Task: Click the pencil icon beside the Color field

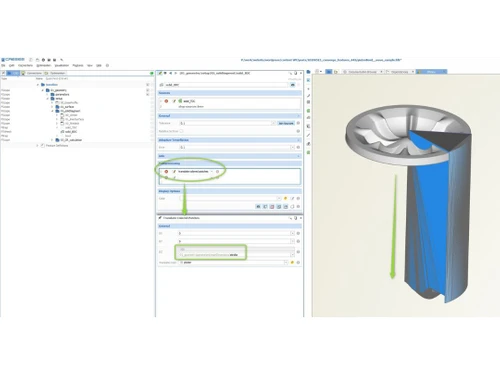Action: (x=292, y=198)
